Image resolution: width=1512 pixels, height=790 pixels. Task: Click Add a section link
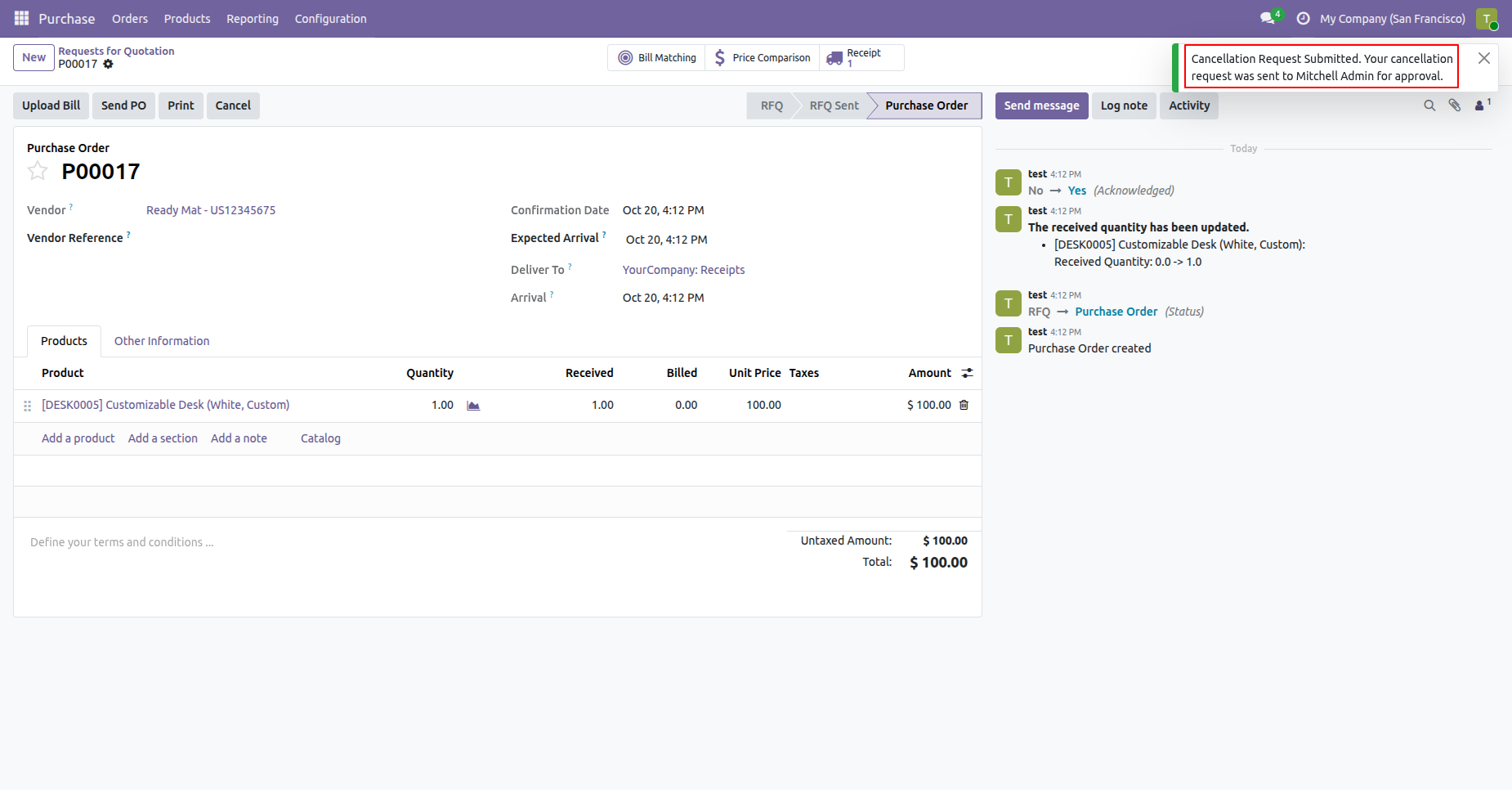pyautogui.click(x=163, y=438)
